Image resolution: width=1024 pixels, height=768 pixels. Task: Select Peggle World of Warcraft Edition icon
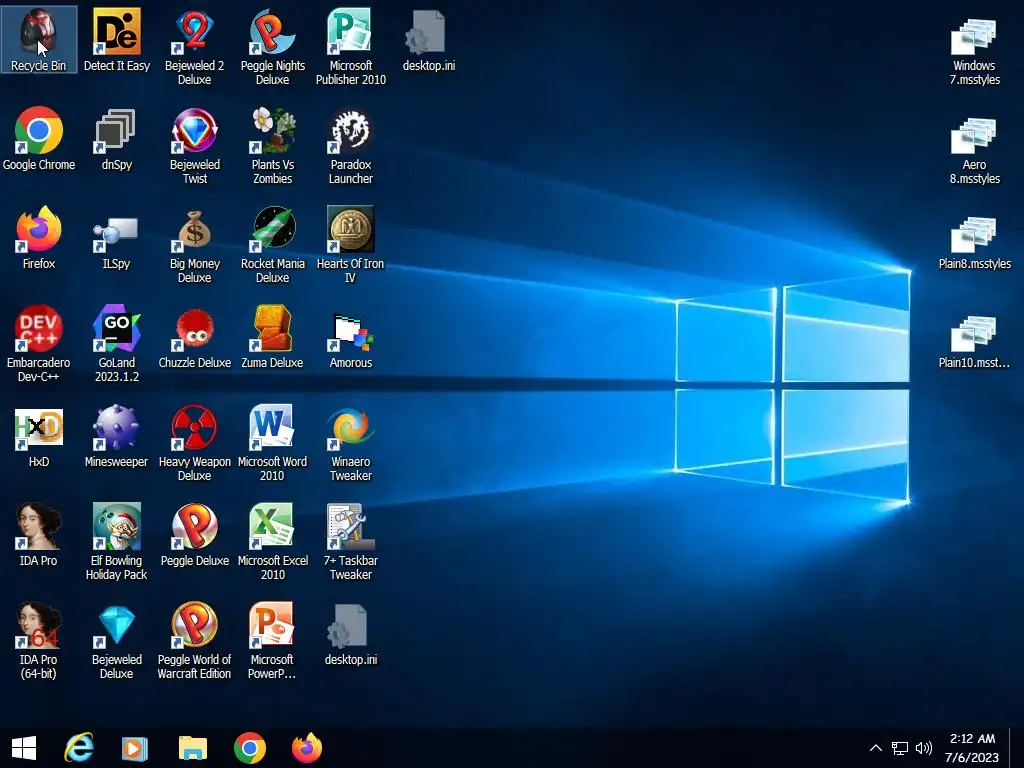(195, 641)
